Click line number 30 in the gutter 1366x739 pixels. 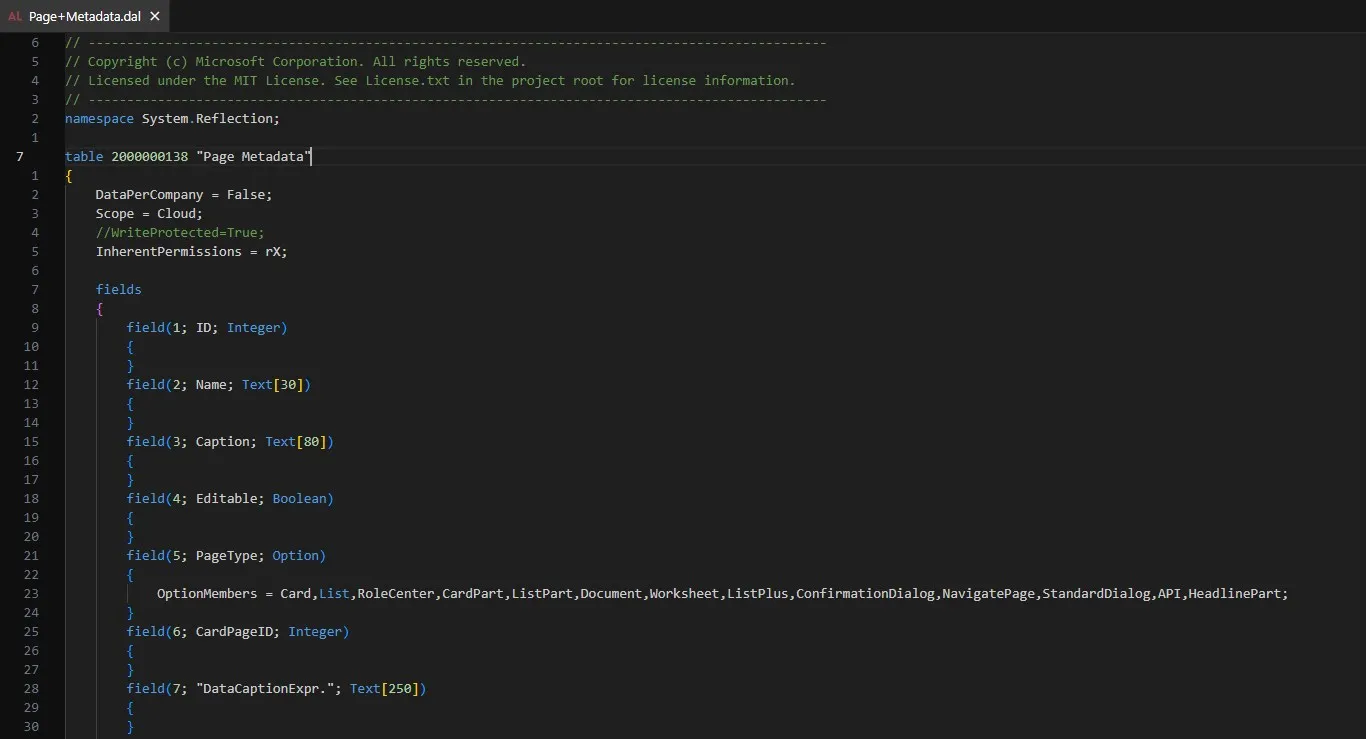[x=30, y=726]
